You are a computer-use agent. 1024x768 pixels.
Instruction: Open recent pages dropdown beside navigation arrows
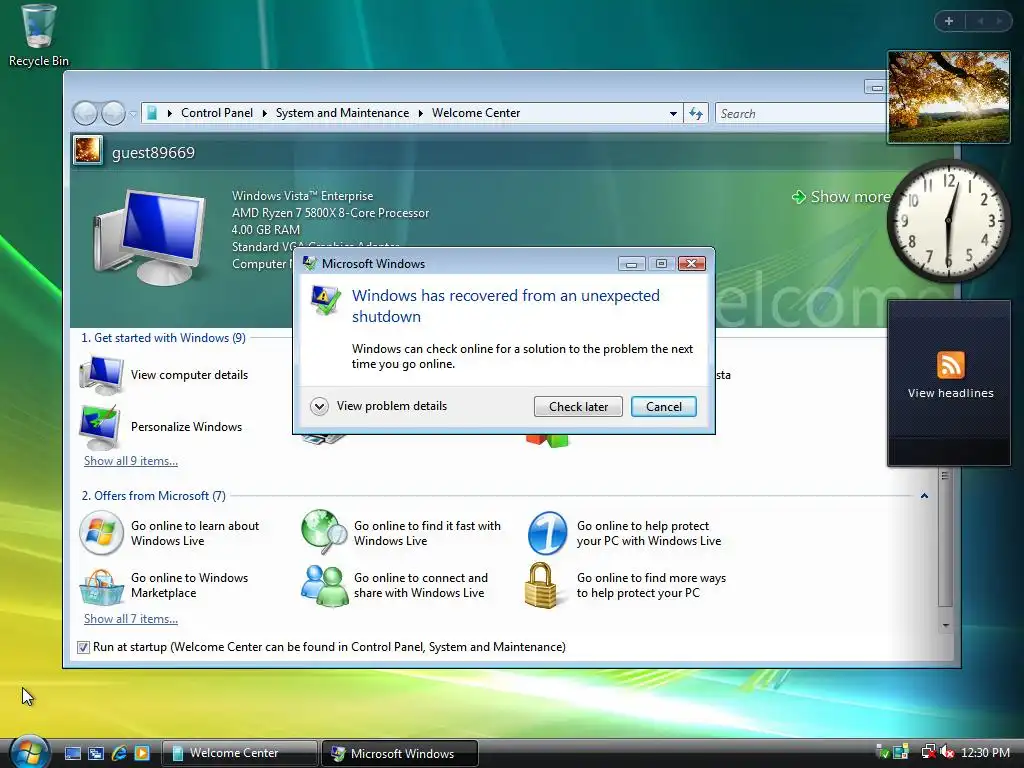pyautogui.click(x=133, y=114)
